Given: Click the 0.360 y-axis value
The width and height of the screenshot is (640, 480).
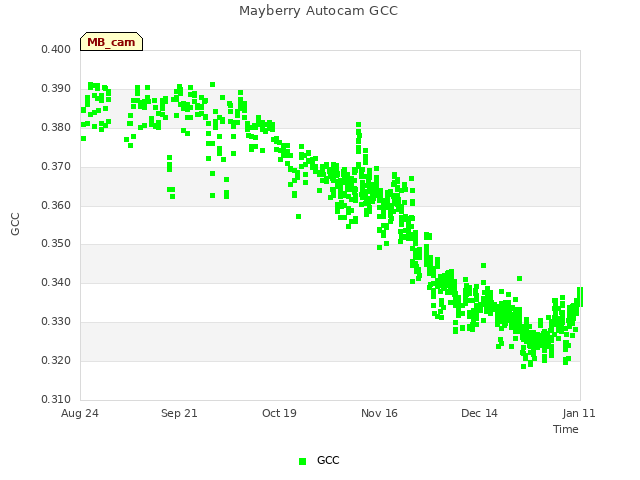Looking at the screenshot, I should pos(56,205).
